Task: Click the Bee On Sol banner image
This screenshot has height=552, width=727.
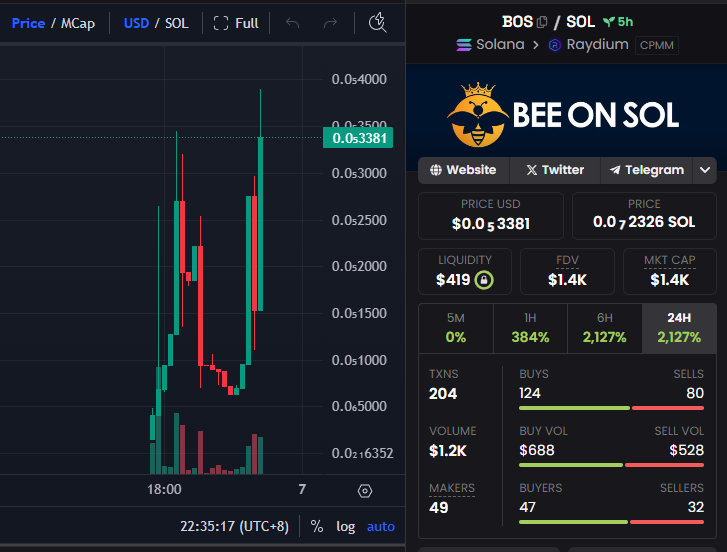Action: [x=566, y=117]
